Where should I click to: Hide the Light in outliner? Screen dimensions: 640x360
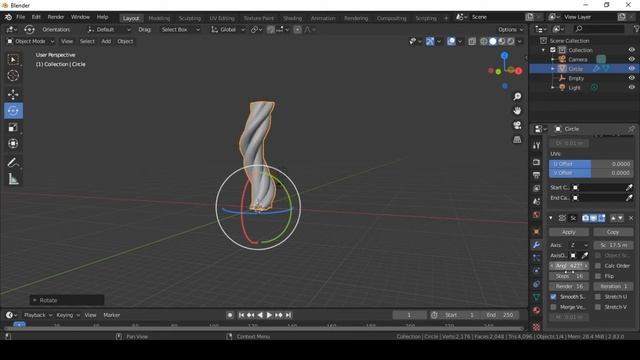coord(631,87)
